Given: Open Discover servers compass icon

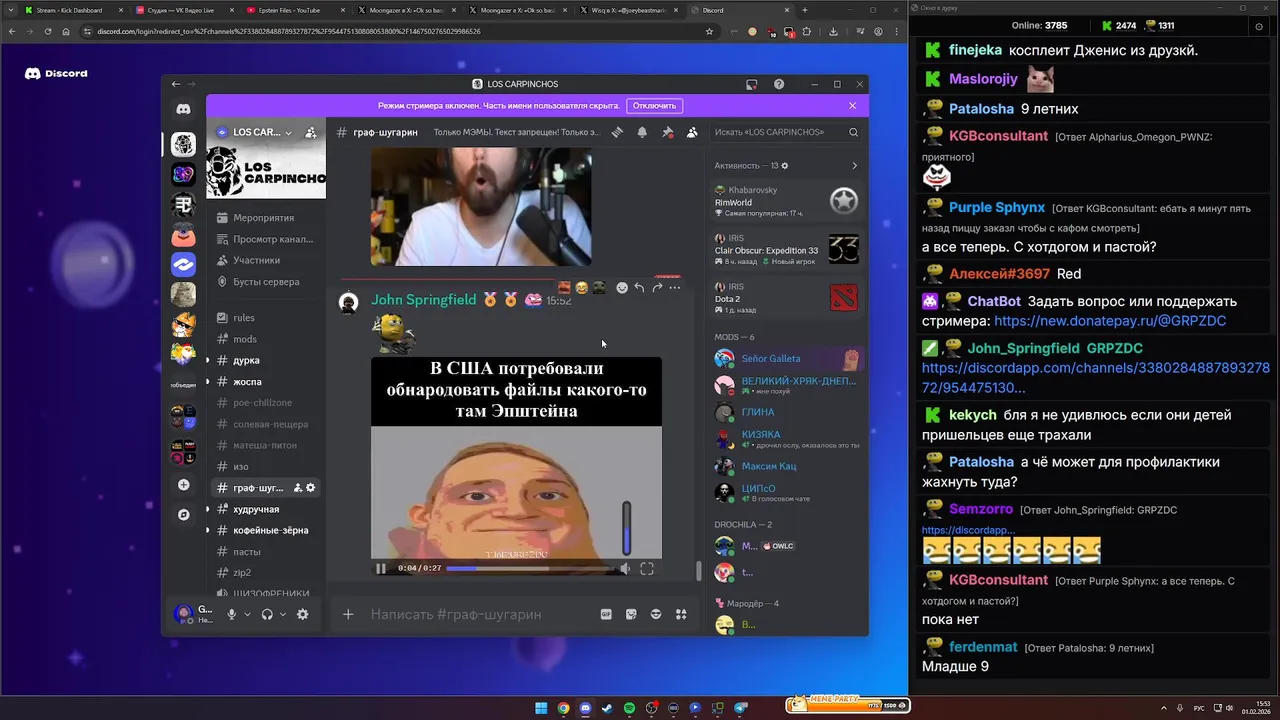Looking at the screenshot, I should (183, 515).
